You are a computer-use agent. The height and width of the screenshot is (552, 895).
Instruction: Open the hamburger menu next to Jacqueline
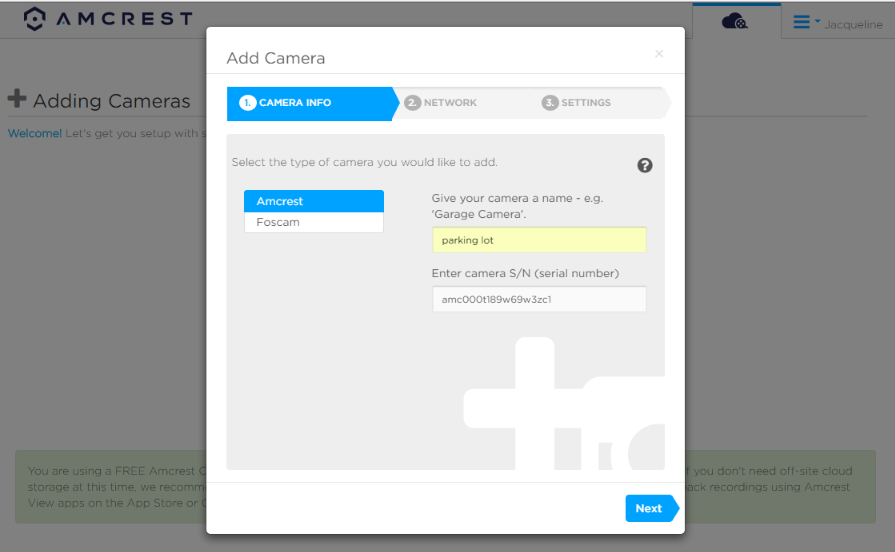click(x=806, y=22)
